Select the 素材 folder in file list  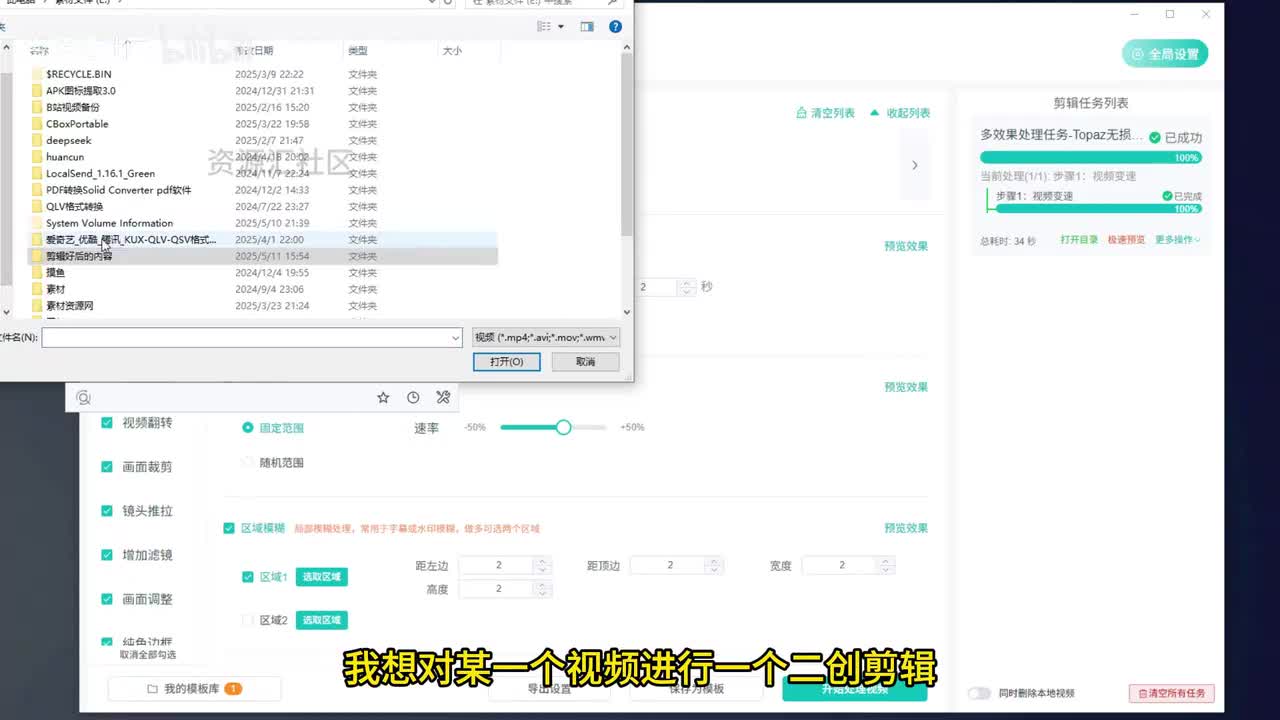[x=56, y=289]
